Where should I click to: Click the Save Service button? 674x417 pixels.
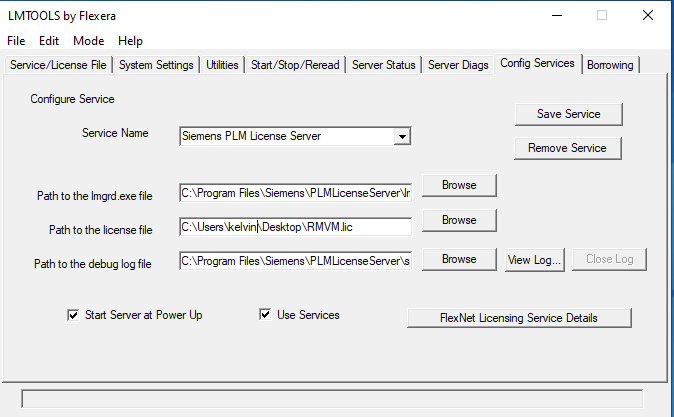tap(568, 114)
